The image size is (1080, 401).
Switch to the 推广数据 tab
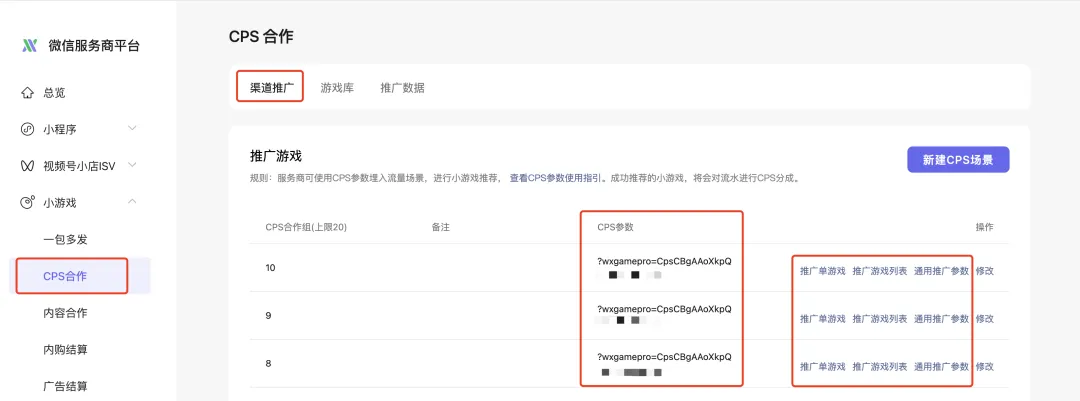(x=402, y=88)
